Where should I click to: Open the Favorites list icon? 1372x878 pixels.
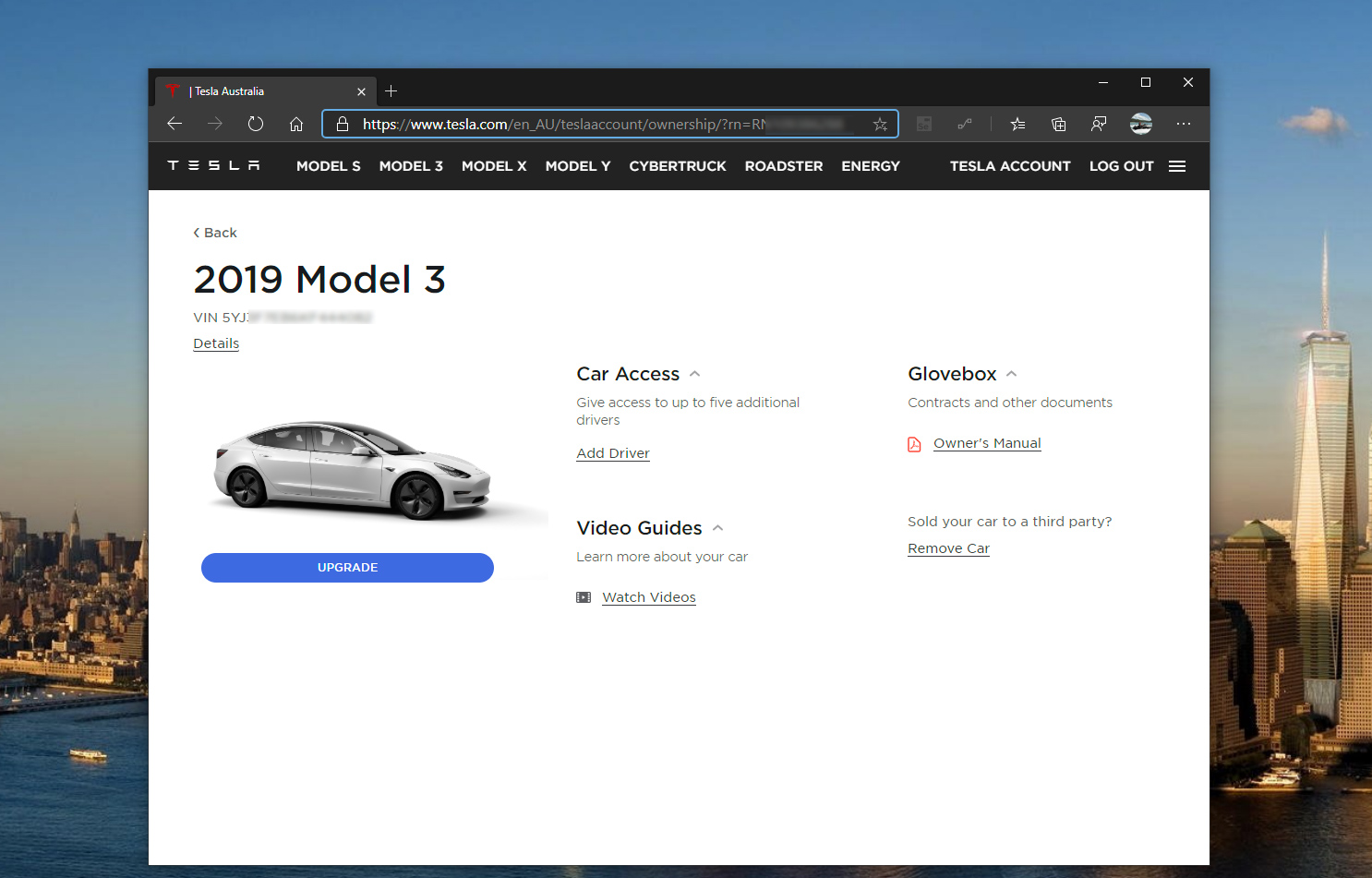(1017, 124)
